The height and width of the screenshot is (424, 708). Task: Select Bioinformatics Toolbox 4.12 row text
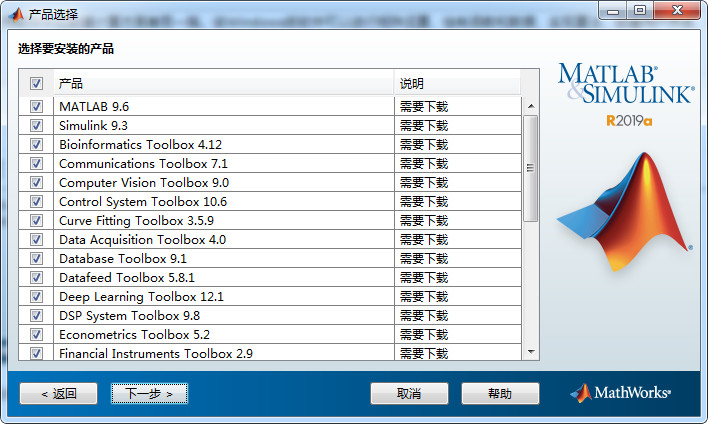click(x=140, y=144)
